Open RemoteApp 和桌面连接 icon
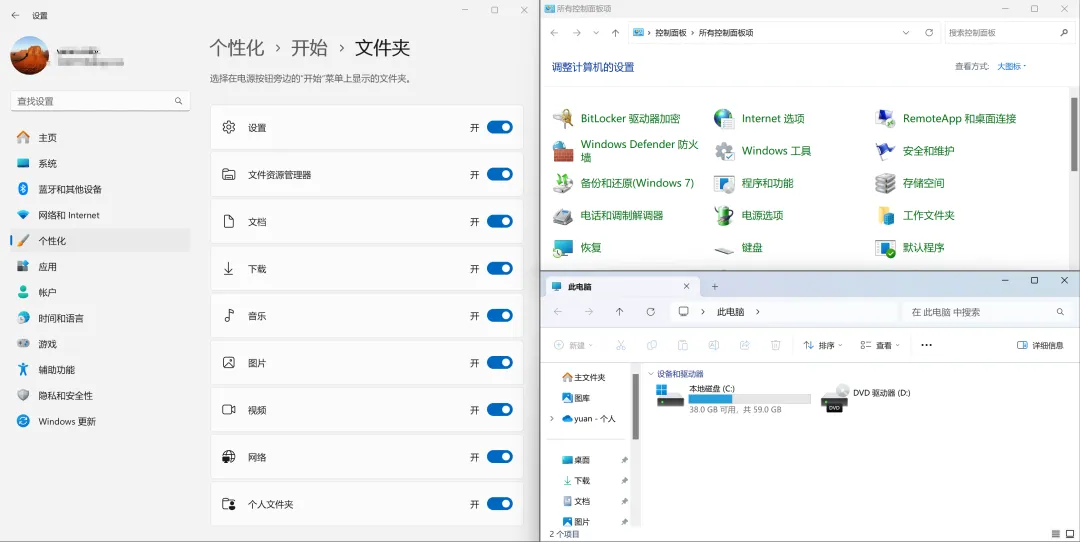Image resolution: width=1080 pixels, height=542 pixels. (x=885, y=118)
